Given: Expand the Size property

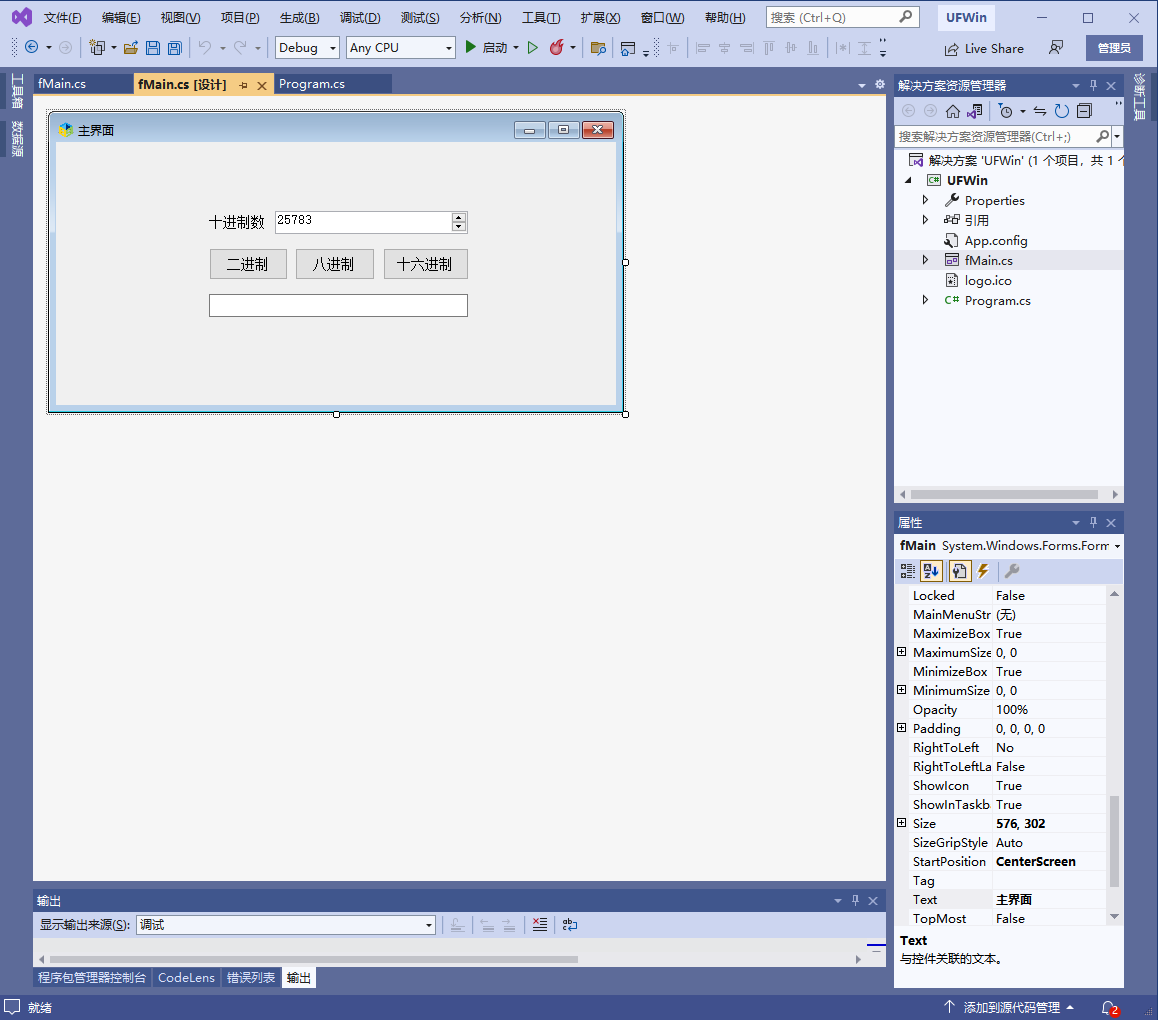Looking at the screenshot, I should [902, 823].
